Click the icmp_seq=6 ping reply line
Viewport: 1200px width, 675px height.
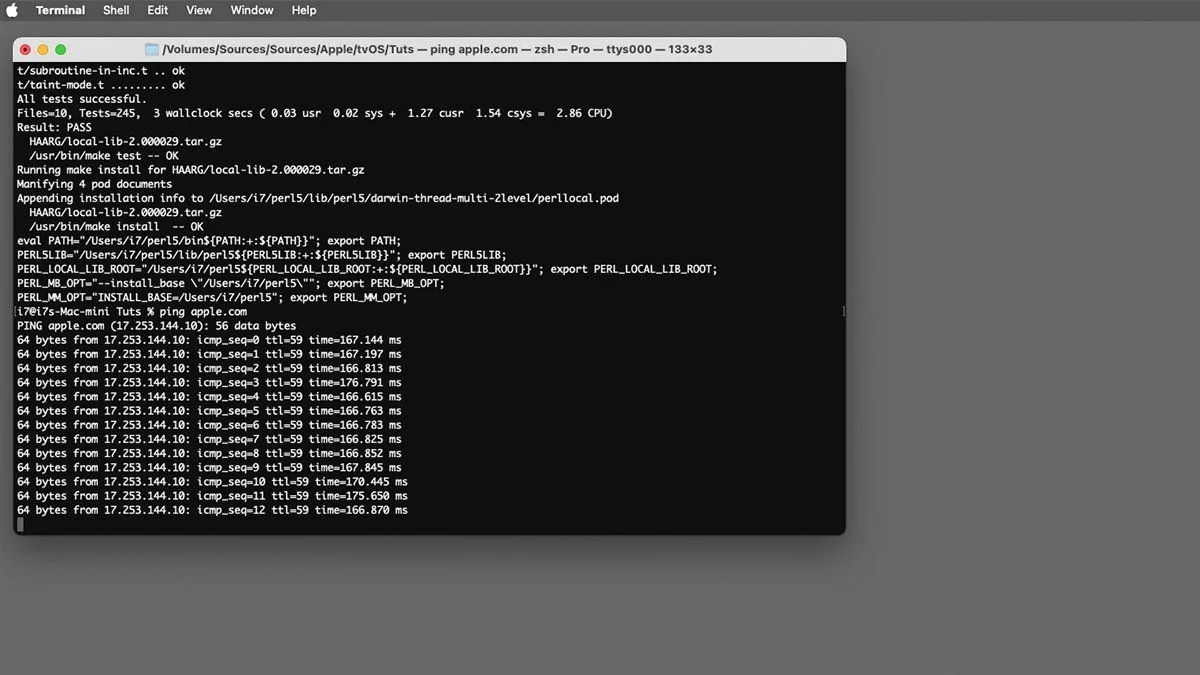[209, 425]
